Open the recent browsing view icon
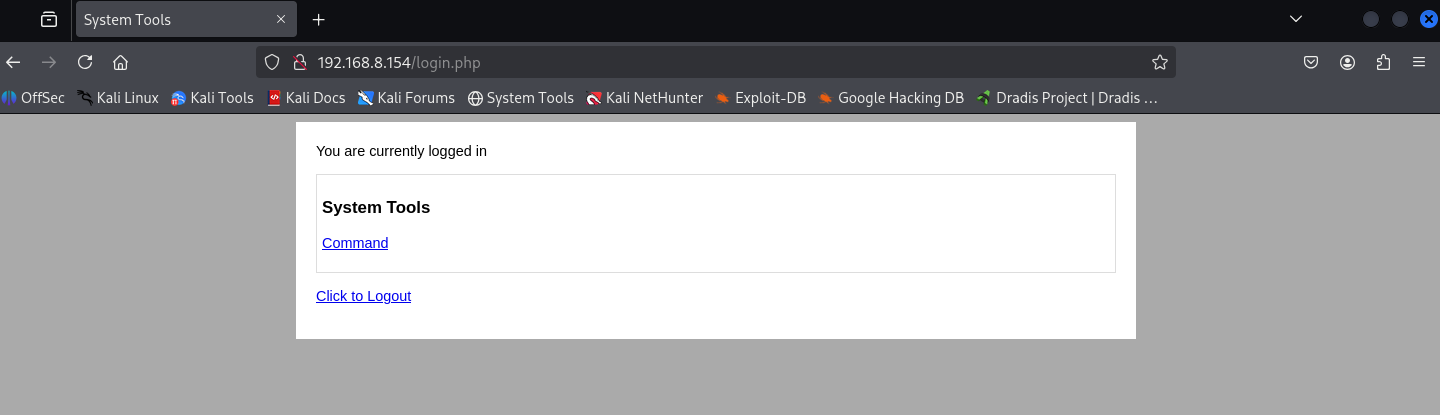 [49, 19]
